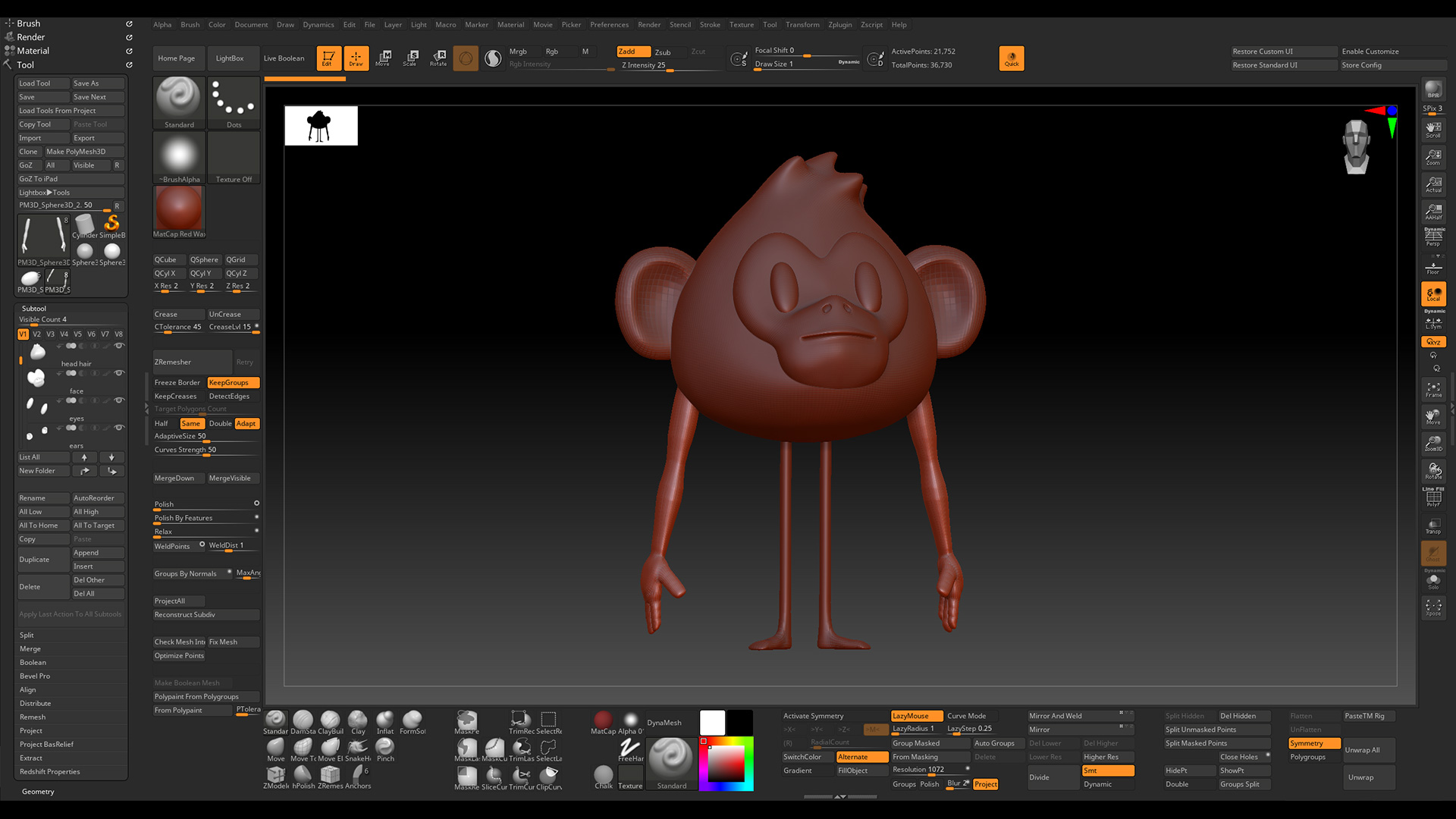
Task: Select the Frame view icon
Action: (x=1432, y=389)
